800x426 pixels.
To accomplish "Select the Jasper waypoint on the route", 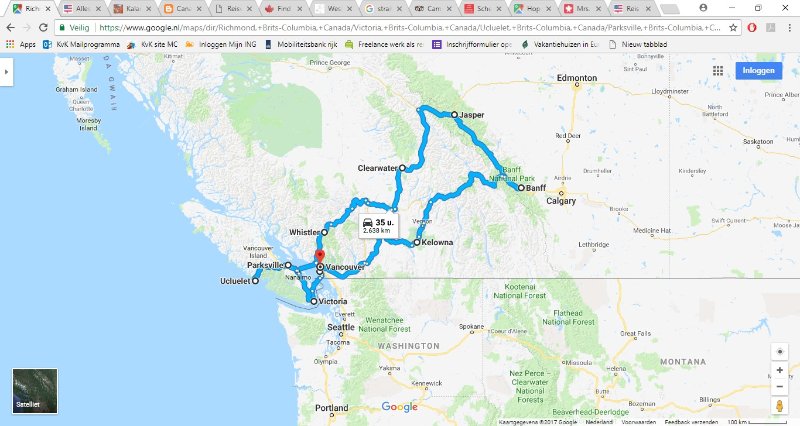I will click(454, 115).
